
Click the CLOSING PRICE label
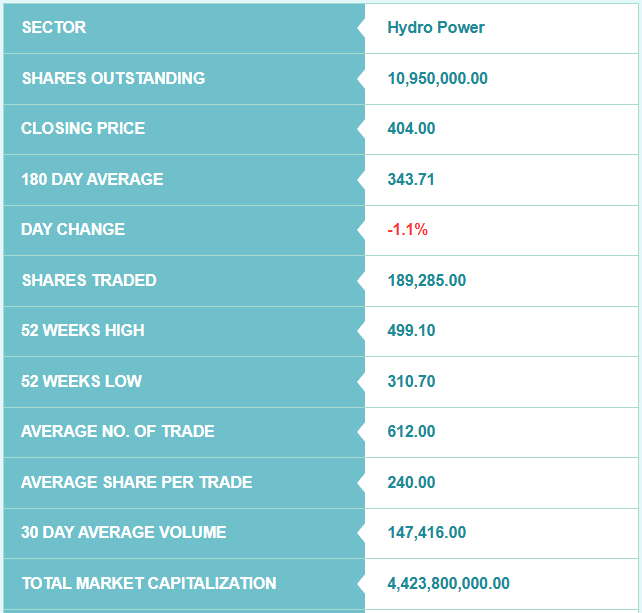click(x=83, y=128)
